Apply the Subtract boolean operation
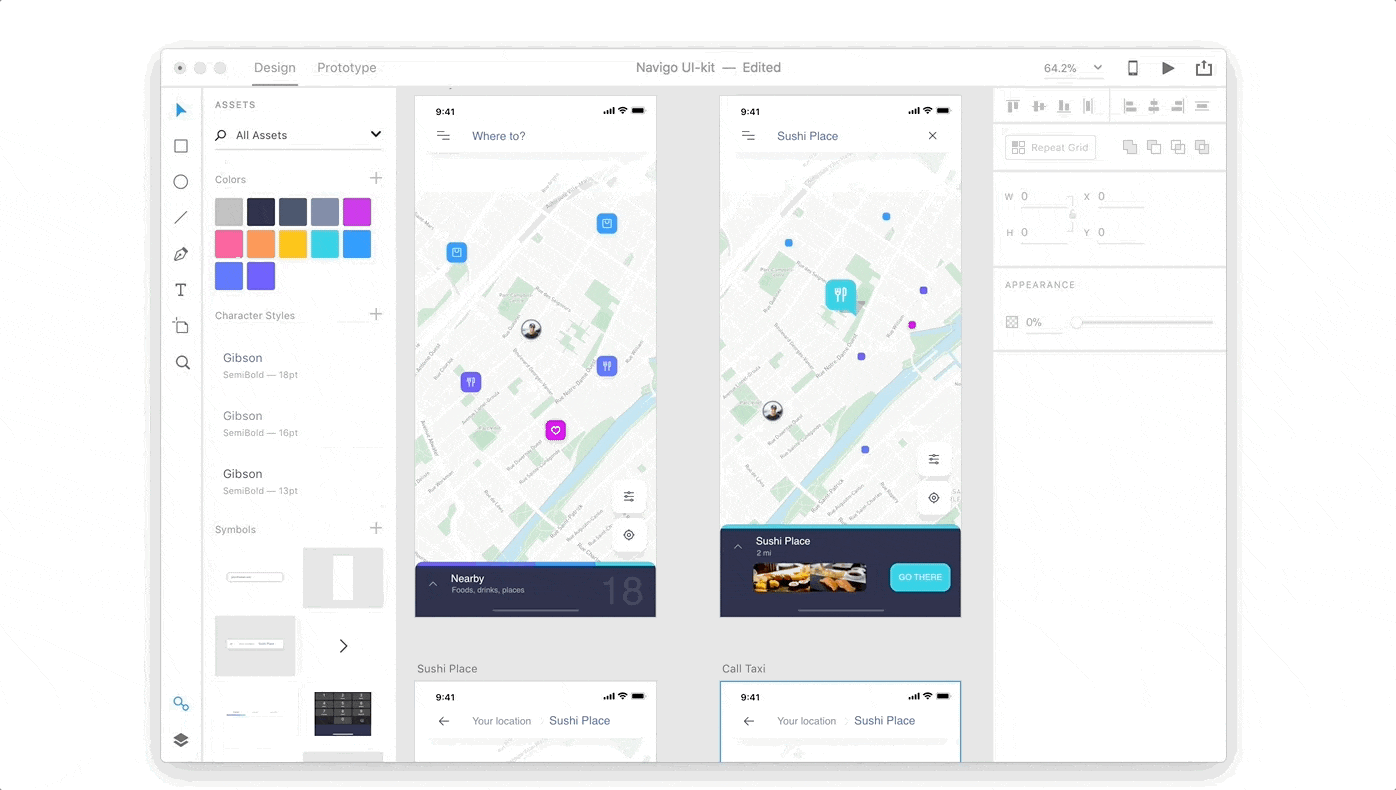The height and width of the screenshot is (790, 1396). (1154, 147)
